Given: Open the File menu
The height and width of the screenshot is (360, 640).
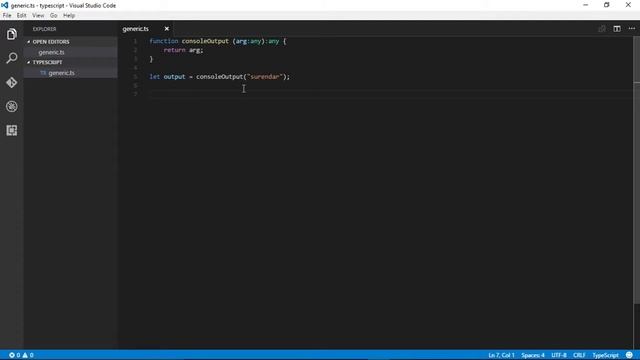Looking at the screenshot, I should [x=7, y=16].
